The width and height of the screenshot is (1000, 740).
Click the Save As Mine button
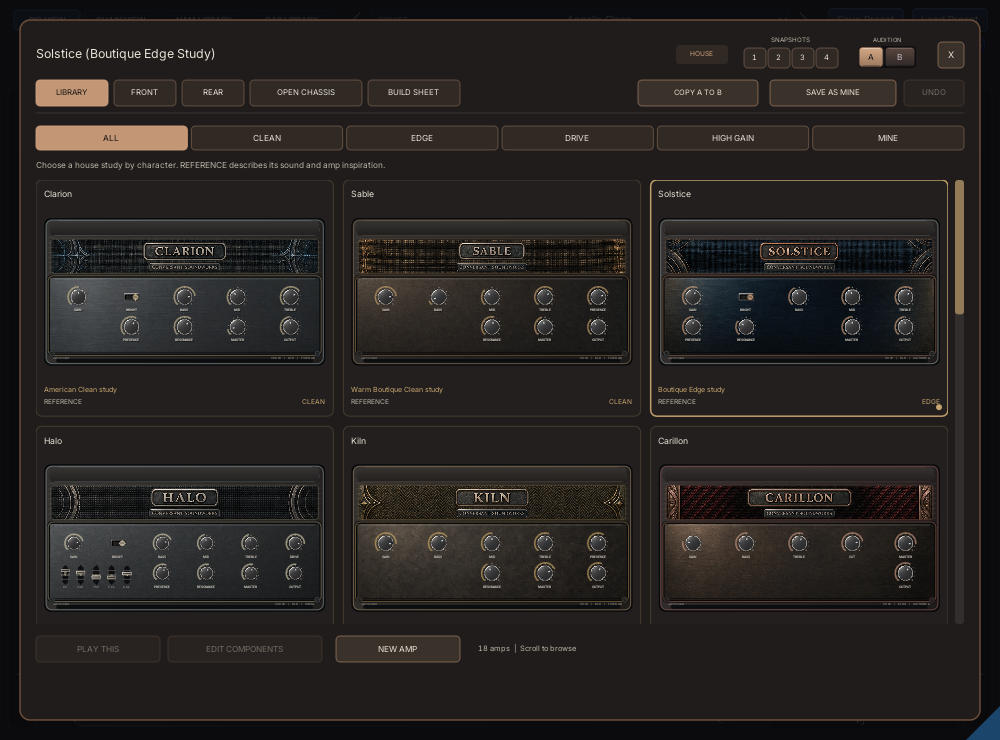[832, 92]
